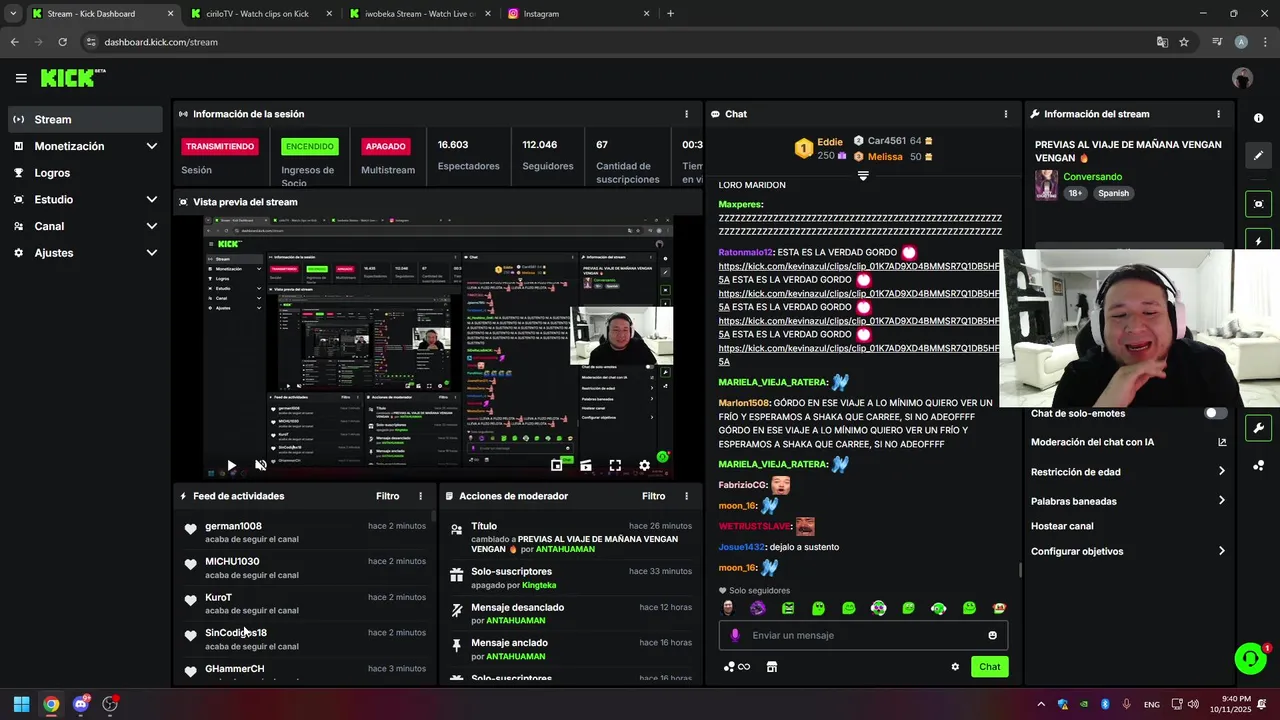Open mini-player on stream preview

(557, 465)
